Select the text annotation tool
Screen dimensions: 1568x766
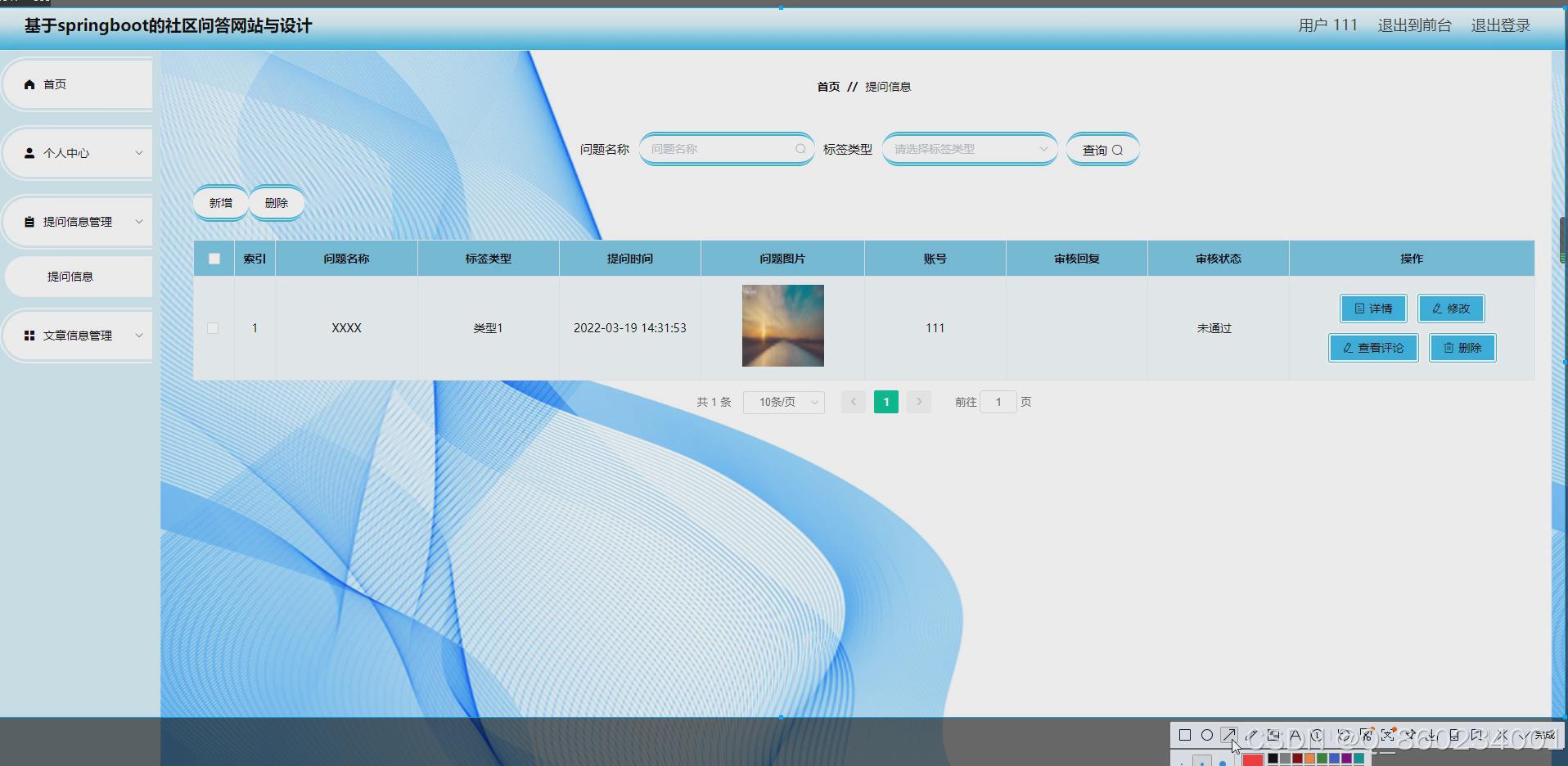pyautogui.click(x=1295, y=735)
